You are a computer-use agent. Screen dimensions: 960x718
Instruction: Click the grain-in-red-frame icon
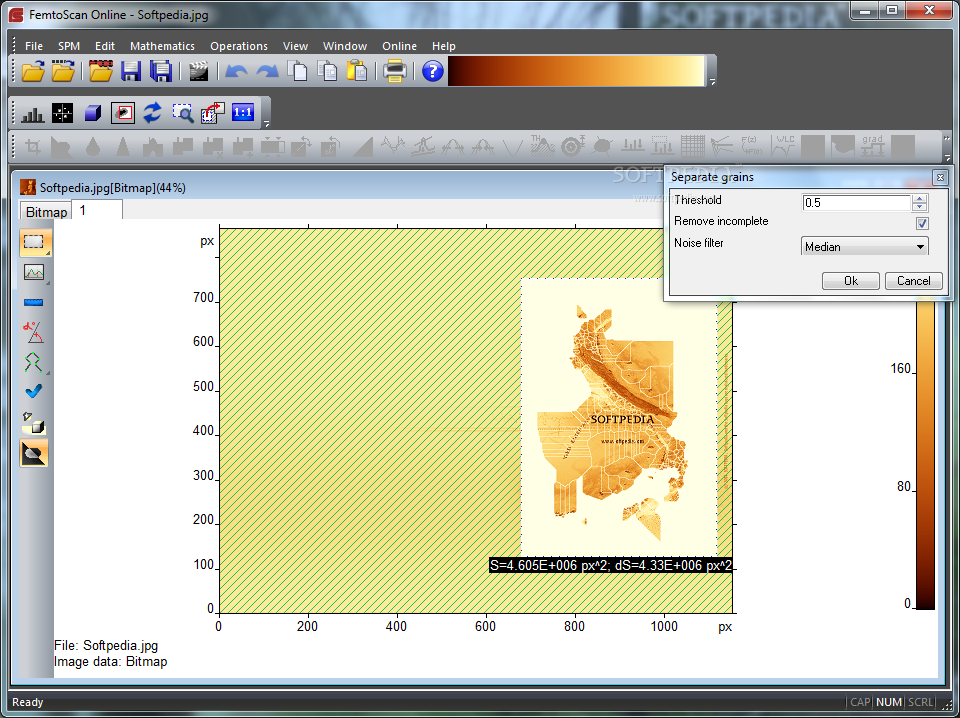(x=122, y=113)
